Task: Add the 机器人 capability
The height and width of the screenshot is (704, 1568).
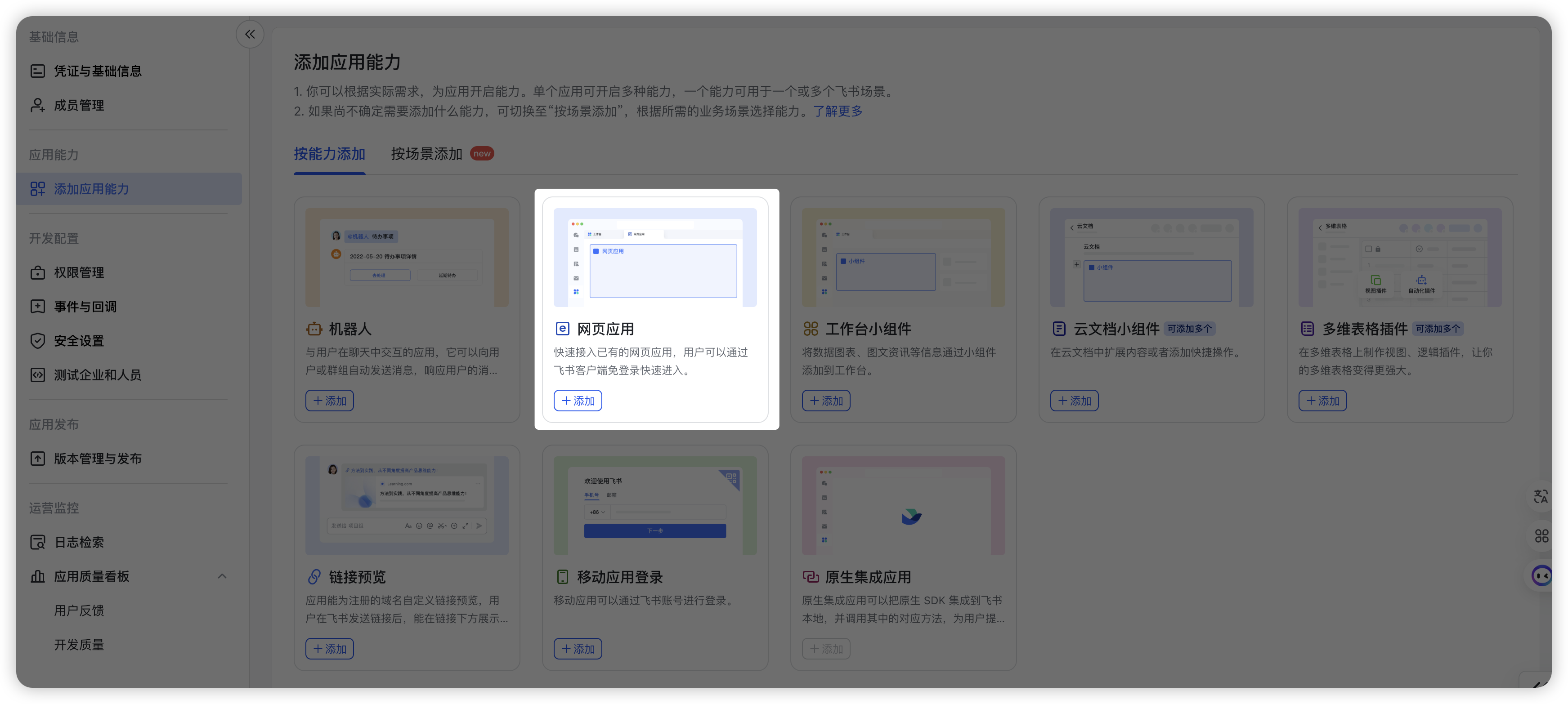Action: point(329,401)
